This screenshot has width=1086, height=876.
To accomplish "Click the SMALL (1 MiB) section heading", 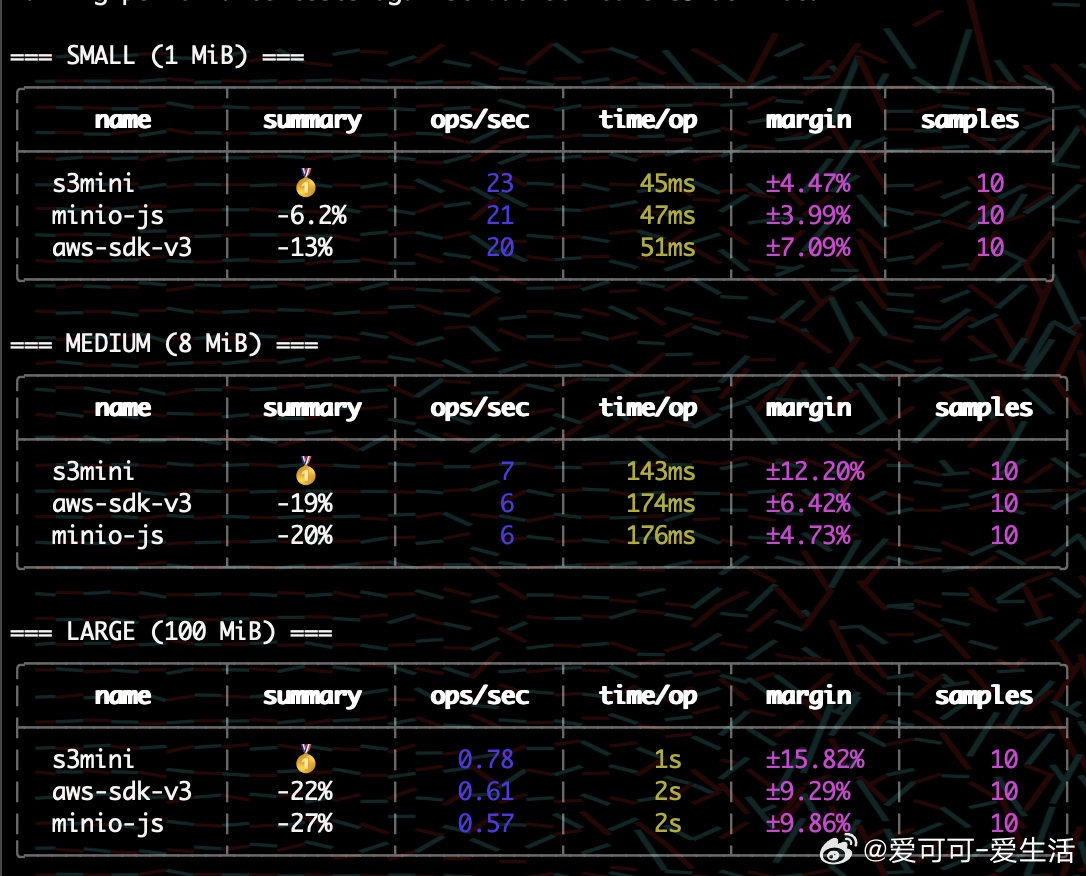I will [x=157, y=55].
